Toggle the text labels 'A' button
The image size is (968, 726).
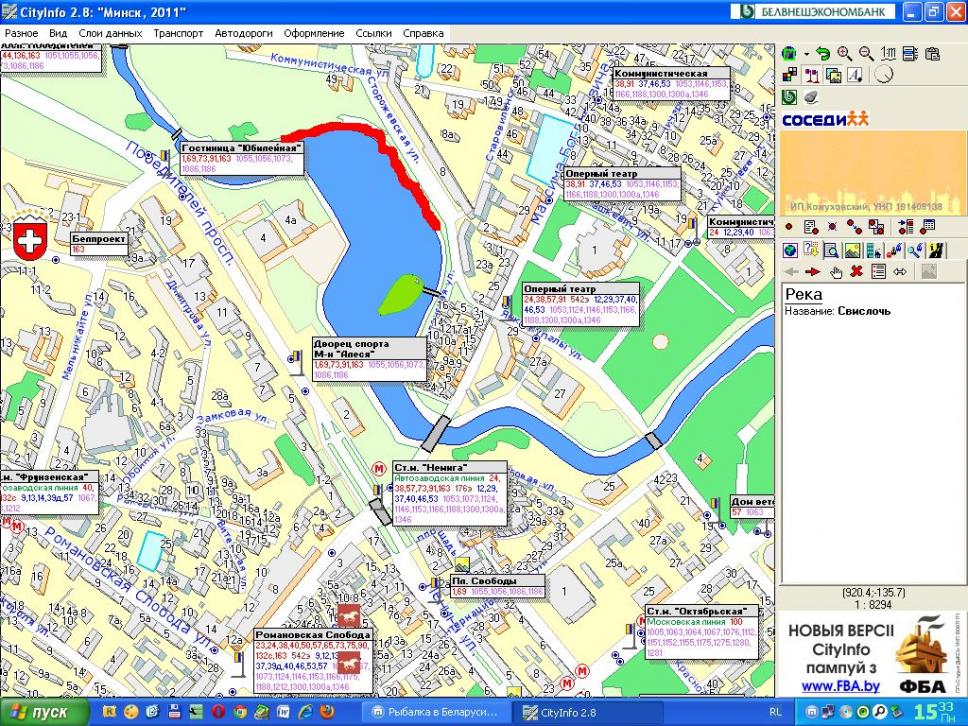855,75
